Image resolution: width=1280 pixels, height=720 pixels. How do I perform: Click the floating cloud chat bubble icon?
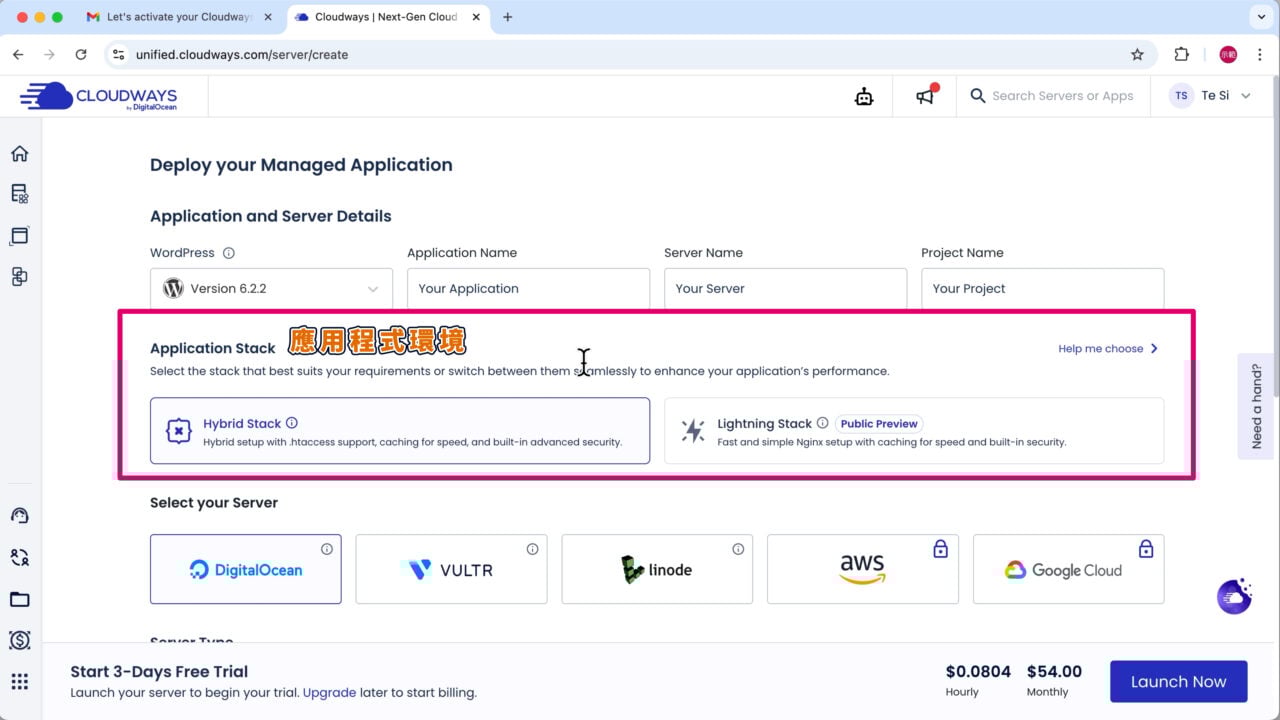[1234, 596]
